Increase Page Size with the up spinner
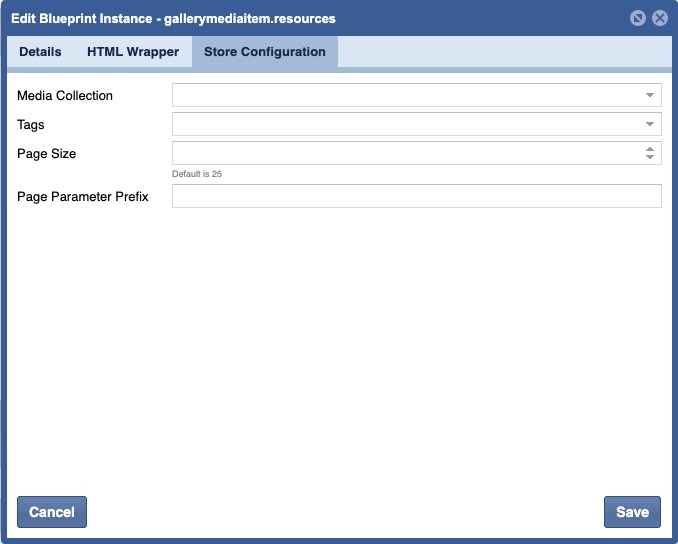This screenshot has height=544, width=678. [650, 149]
